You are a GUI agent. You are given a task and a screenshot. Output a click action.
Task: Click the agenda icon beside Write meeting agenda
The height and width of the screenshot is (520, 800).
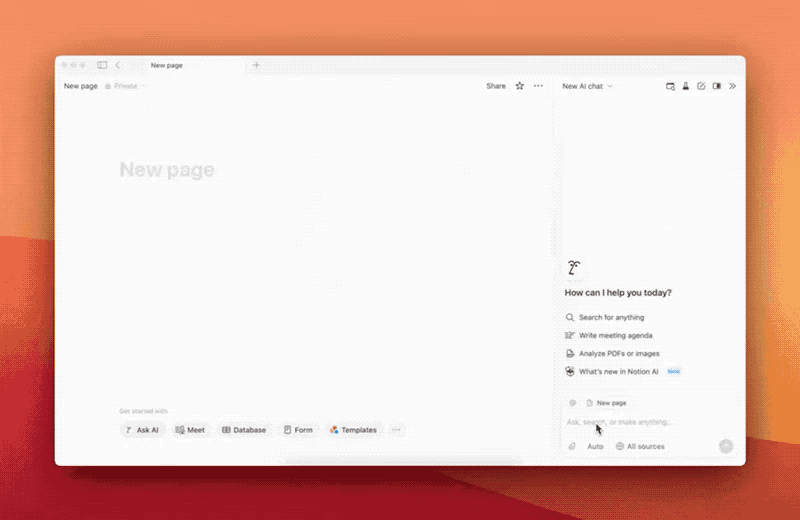[570, 335]
